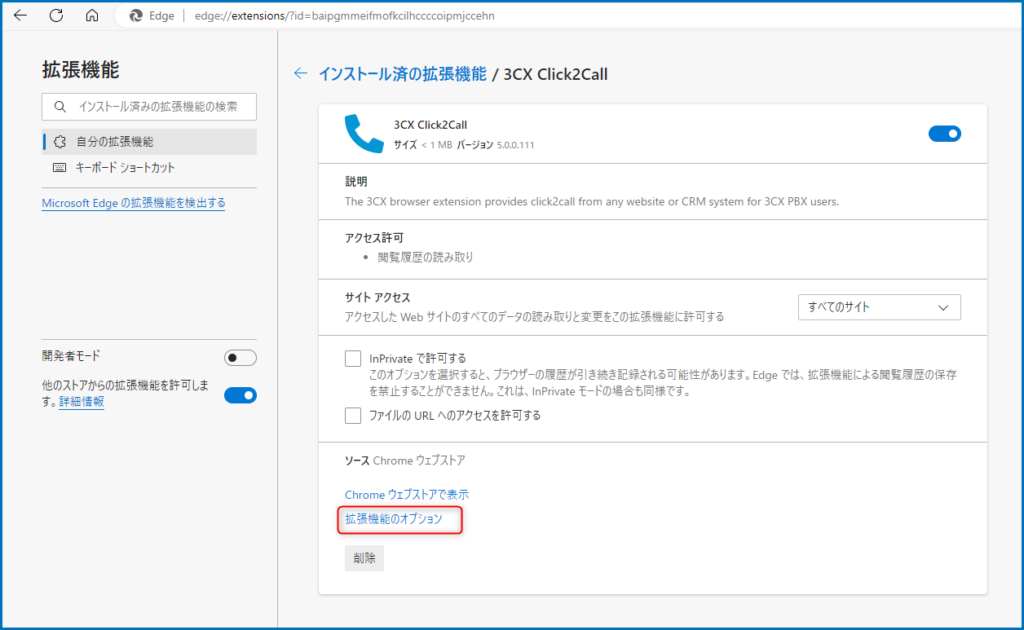Reload the page with refresh icon

point(56,15)
